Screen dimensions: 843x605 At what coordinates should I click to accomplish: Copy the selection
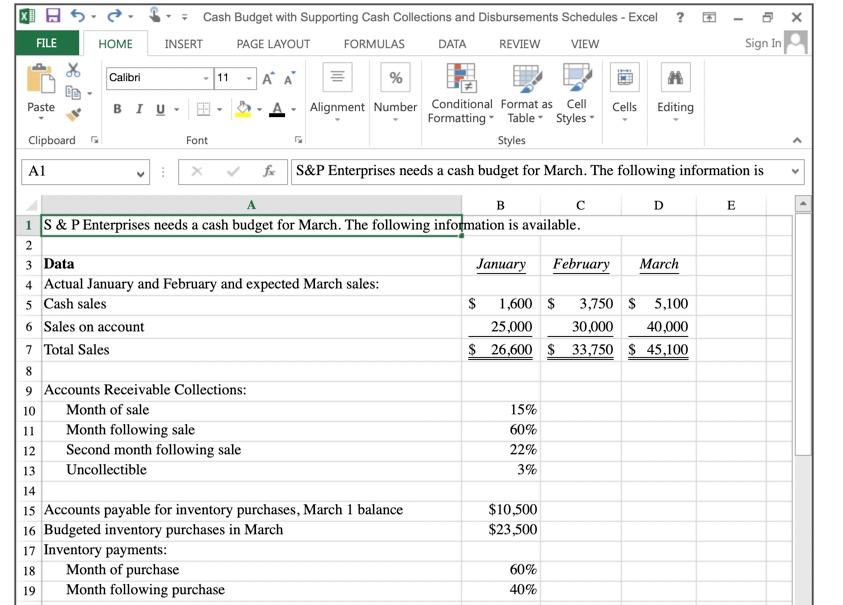click(x=73, y=92)
